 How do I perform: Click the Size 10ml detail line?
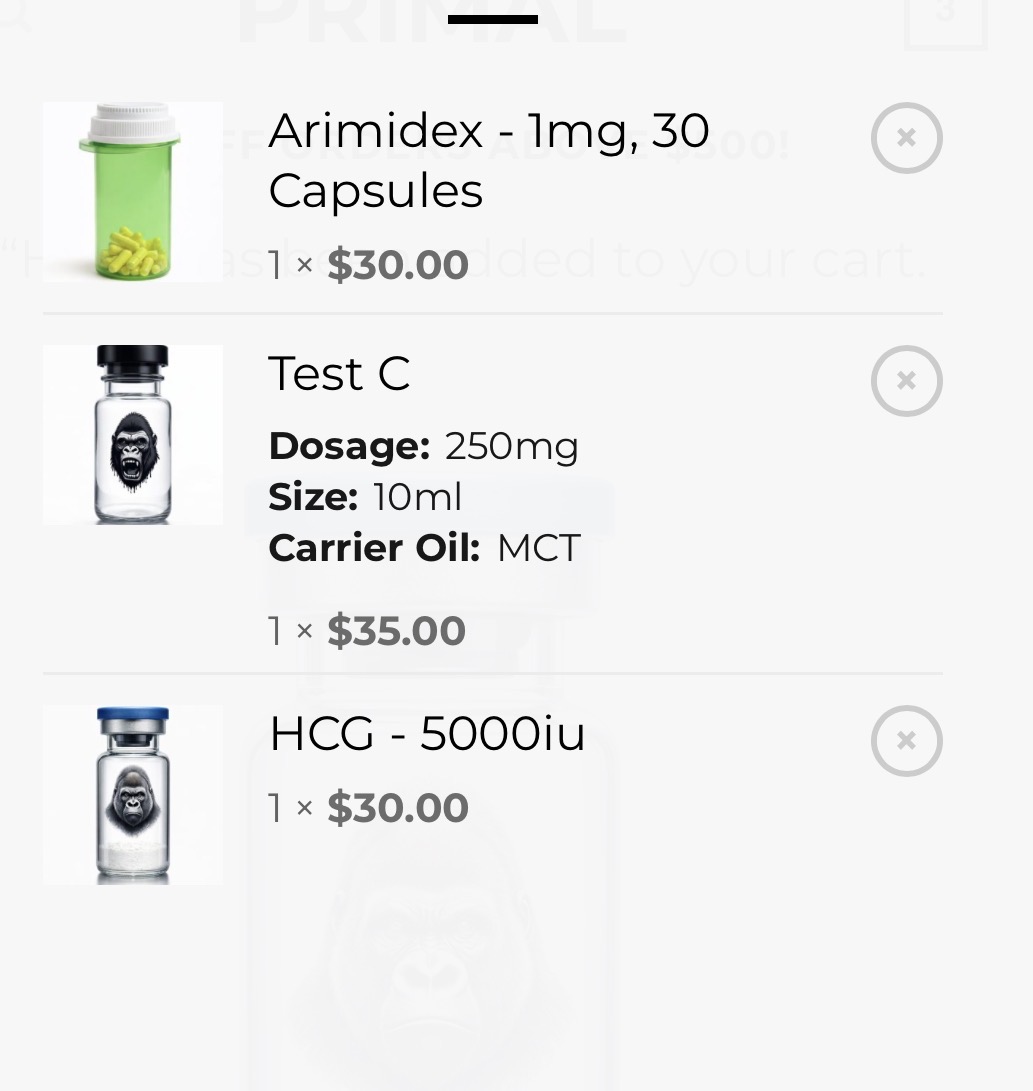click(x=366, y=496)
